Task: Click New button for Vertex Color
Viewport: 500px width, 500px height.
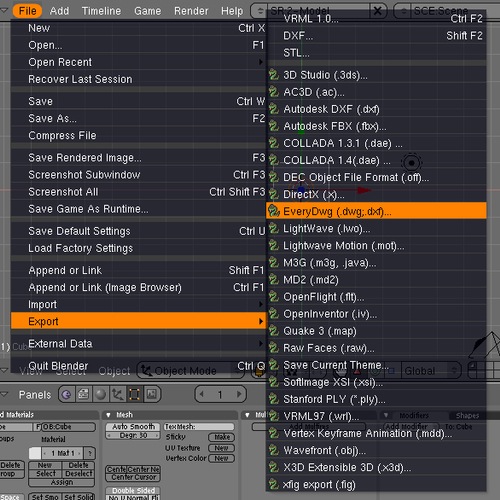Action: [x=222, y=459]
